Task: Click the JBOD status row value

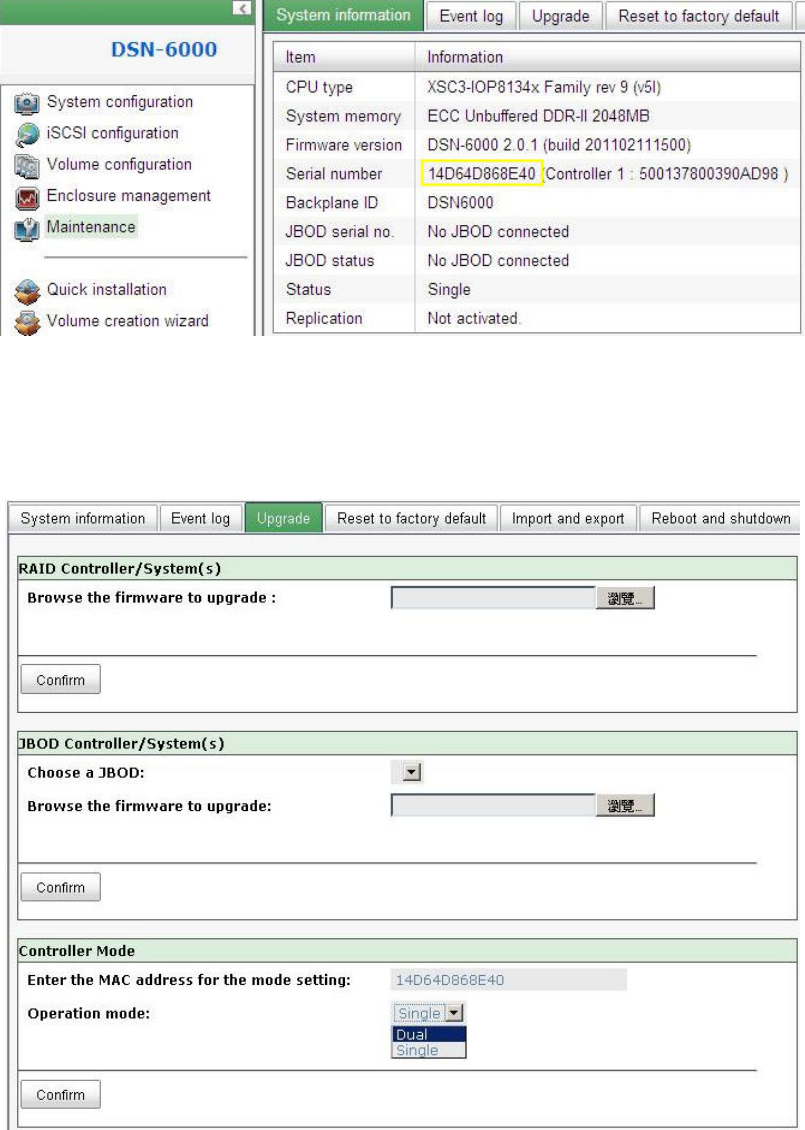Action: (498, 260)
